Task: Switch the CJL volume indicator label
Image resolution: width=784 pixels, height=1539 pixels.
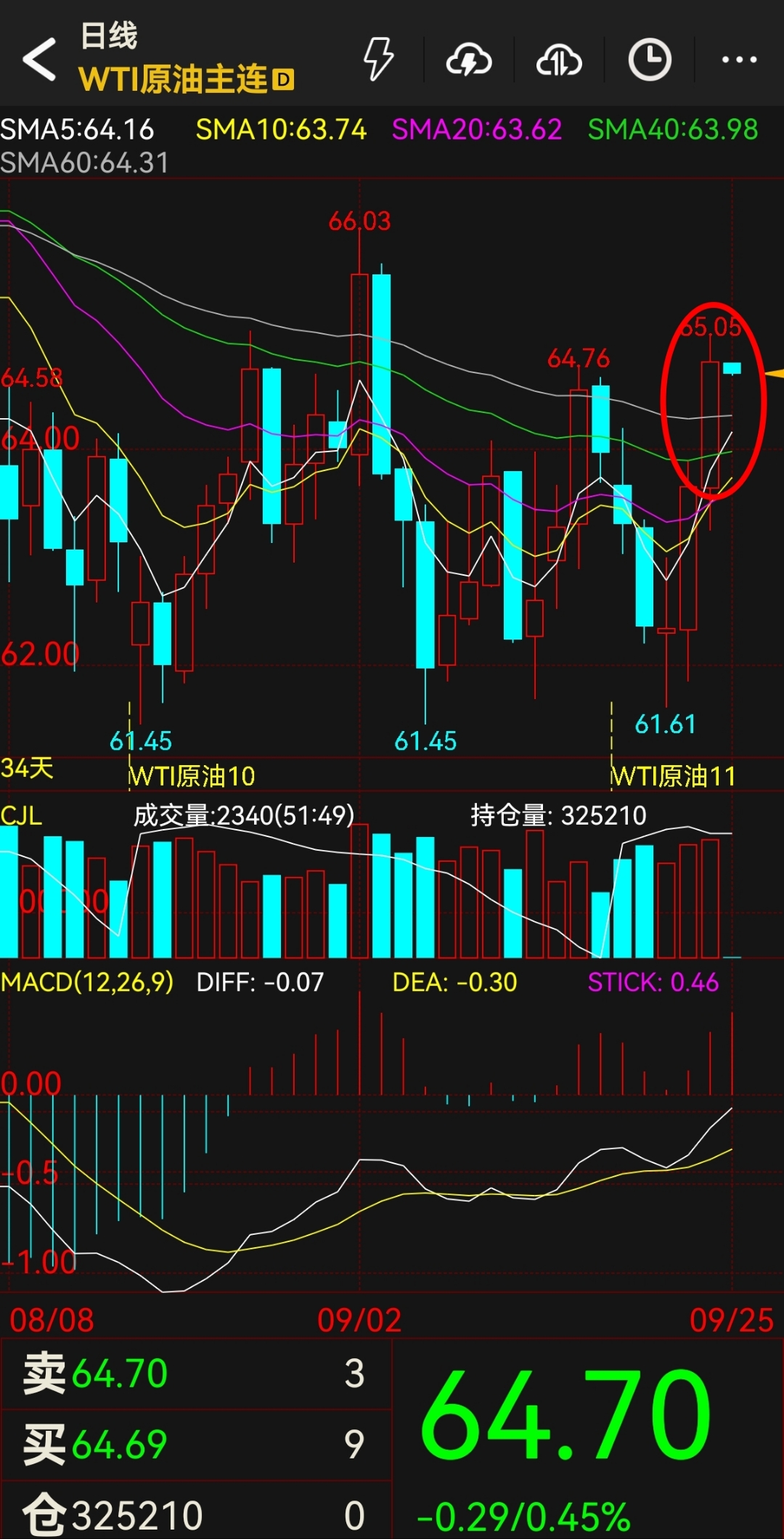Action: click(x=22, y=815)
